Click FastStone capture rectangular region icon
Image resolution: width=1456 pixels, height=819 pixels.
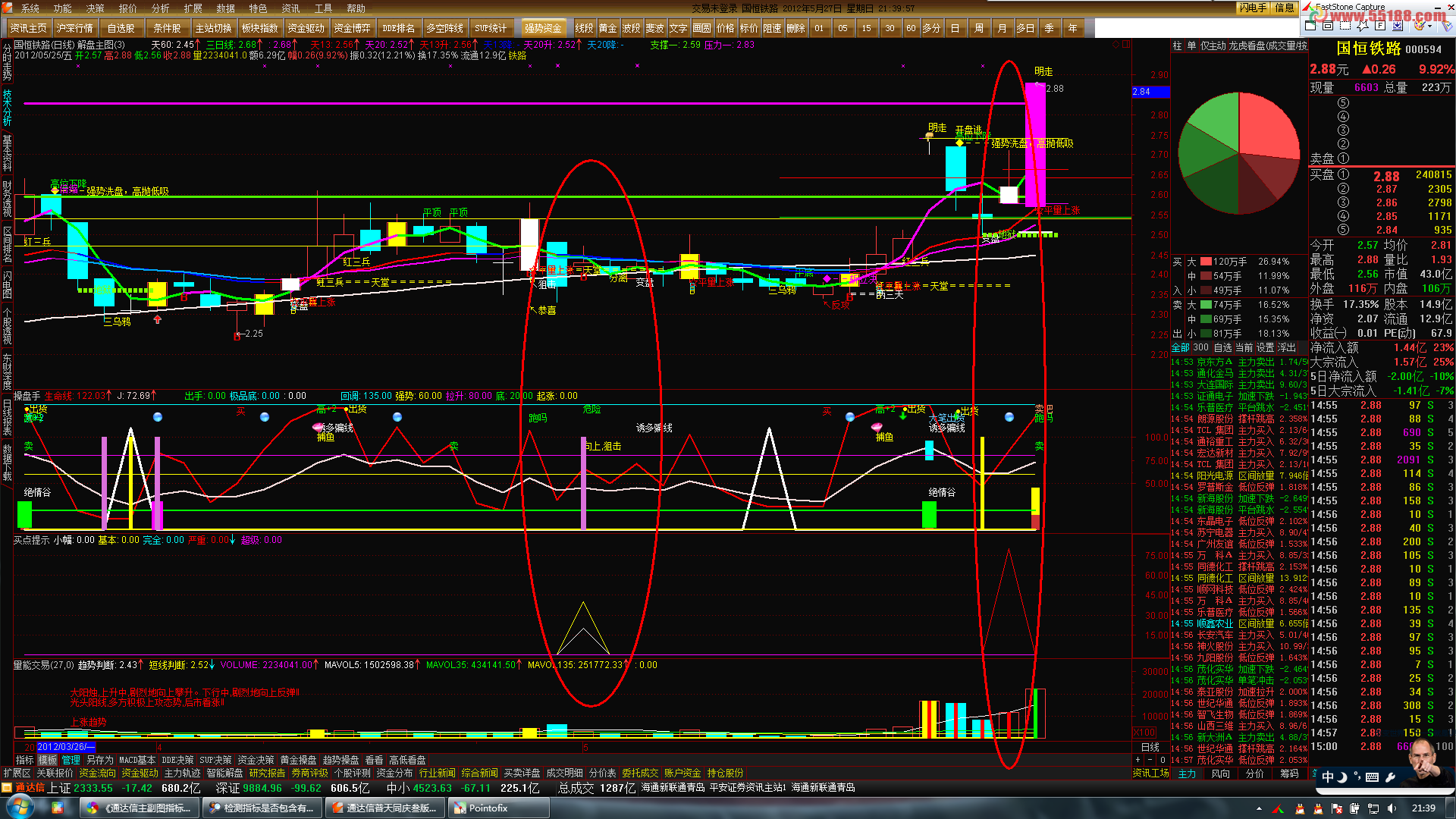point(1345,25)
